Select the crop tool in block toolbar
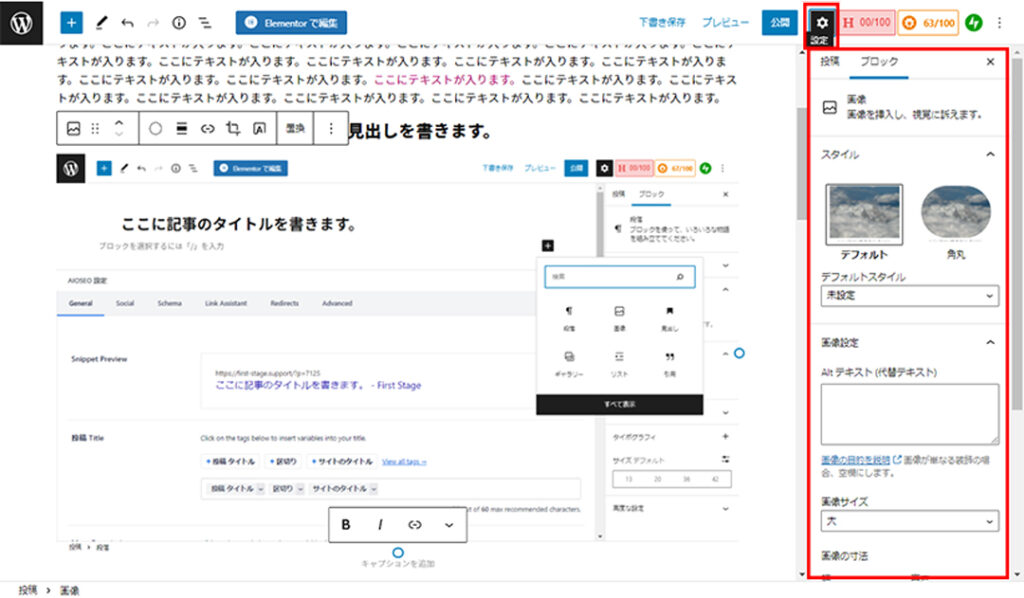1024x598 pixels. pyautogui.click(x=233, y=129)
